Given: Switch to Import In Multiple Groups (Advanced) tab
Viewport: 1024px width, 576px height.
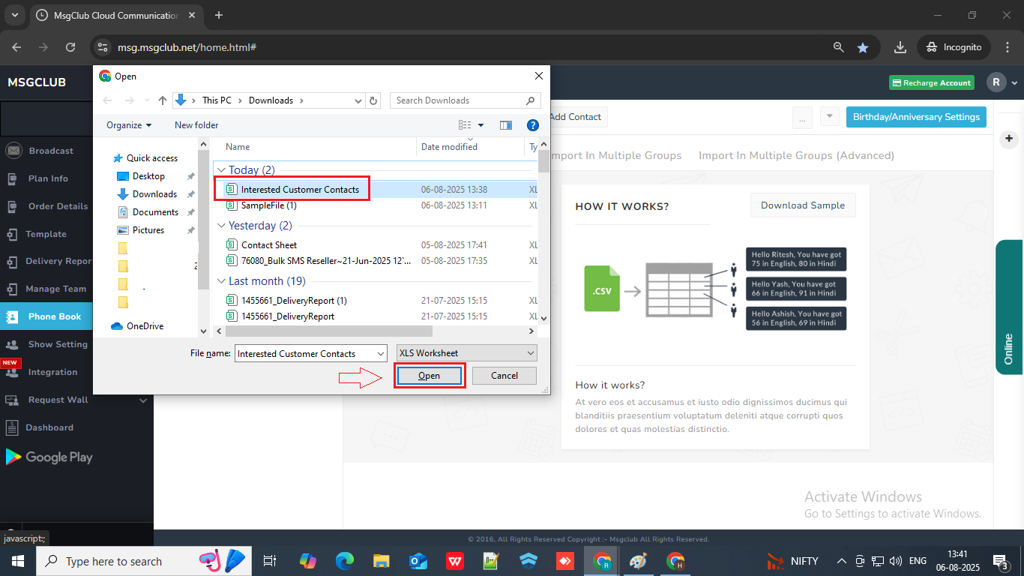Looking at the screenshot, I should pyautogui.click(x=796, y=155).
